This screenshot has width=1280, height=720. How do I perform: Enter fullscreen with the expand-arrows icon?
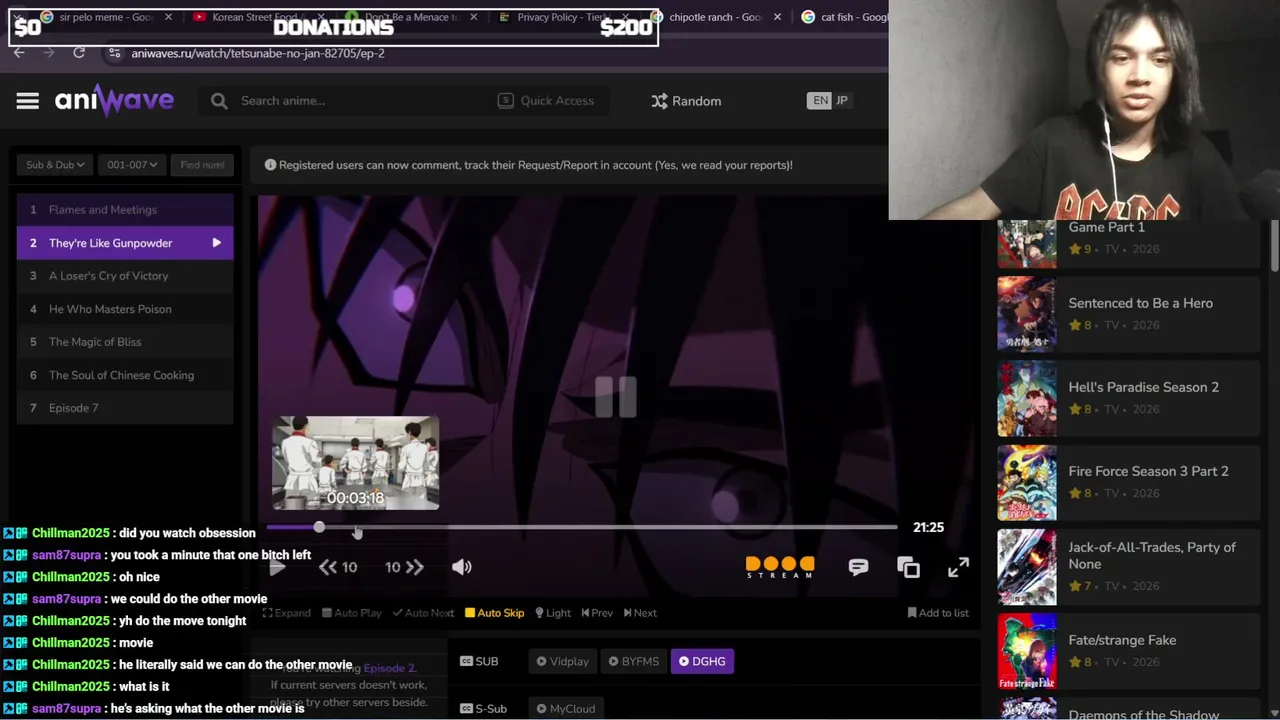click(x=958, y=567)
